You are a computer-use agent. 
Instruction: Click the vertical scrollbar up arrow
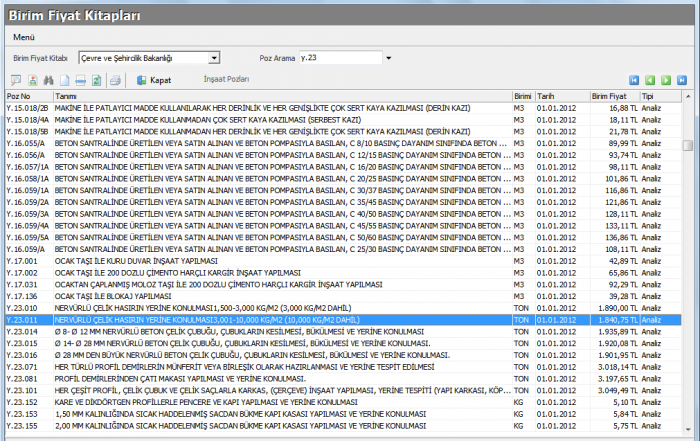coord(687,97)
